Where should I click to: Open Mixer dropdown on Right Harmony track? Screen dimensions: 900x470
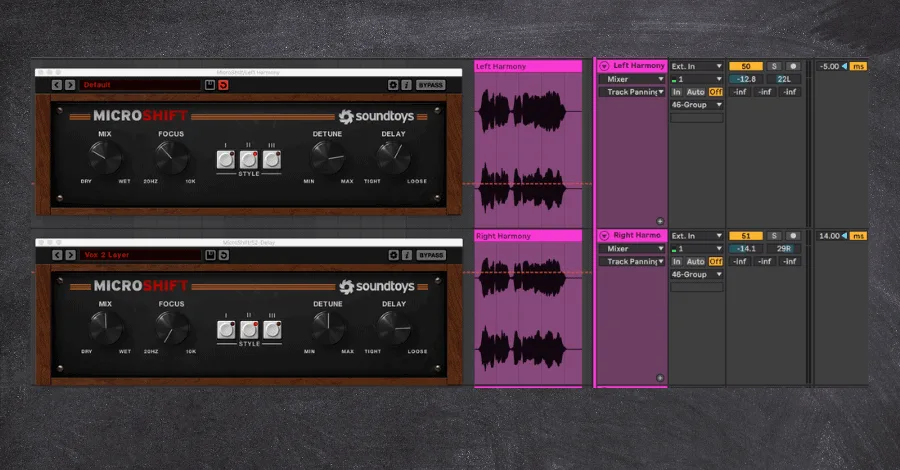[632, 248]
